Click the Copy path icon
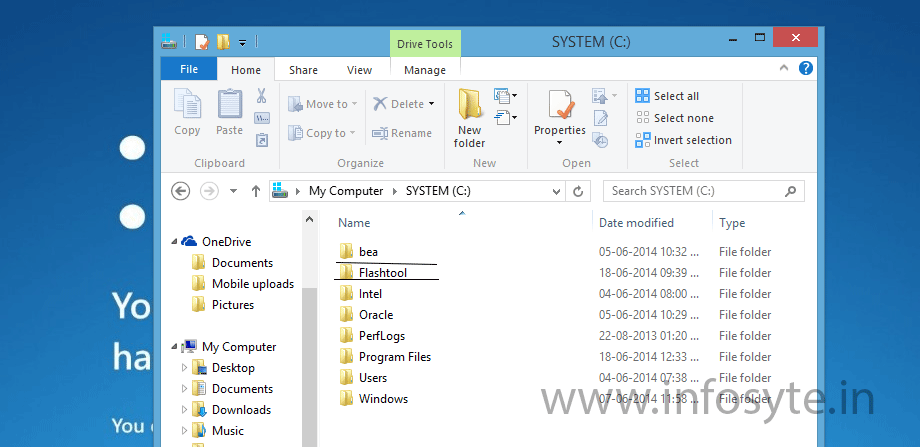The width and height of the screenshot is (920, 447). pyautogui.click(x=262, y=118)
